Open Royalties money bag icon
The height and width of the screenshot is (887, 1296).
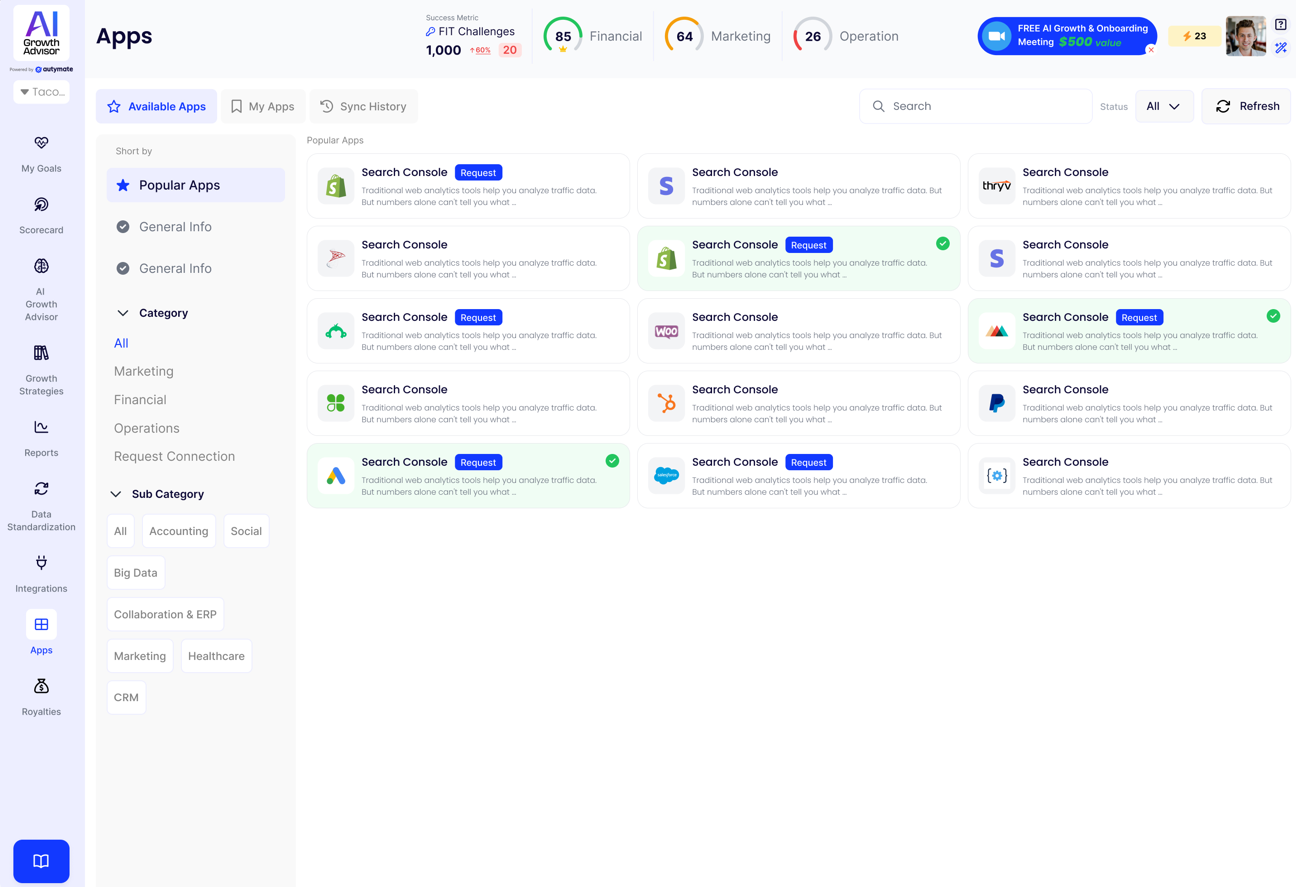(41, 687)
